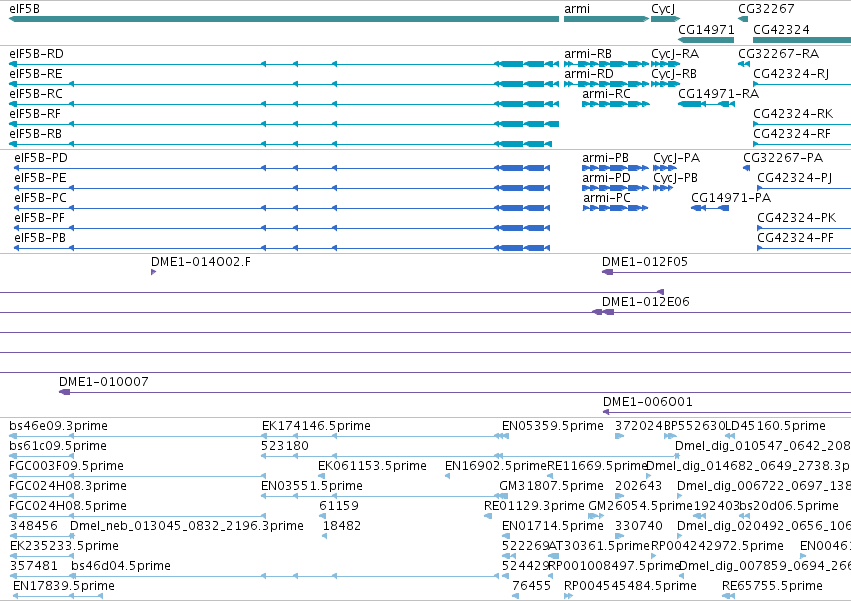Click the RE65755.5prime EST
Viewport: 851px width, 601px height.
[728, 596]
